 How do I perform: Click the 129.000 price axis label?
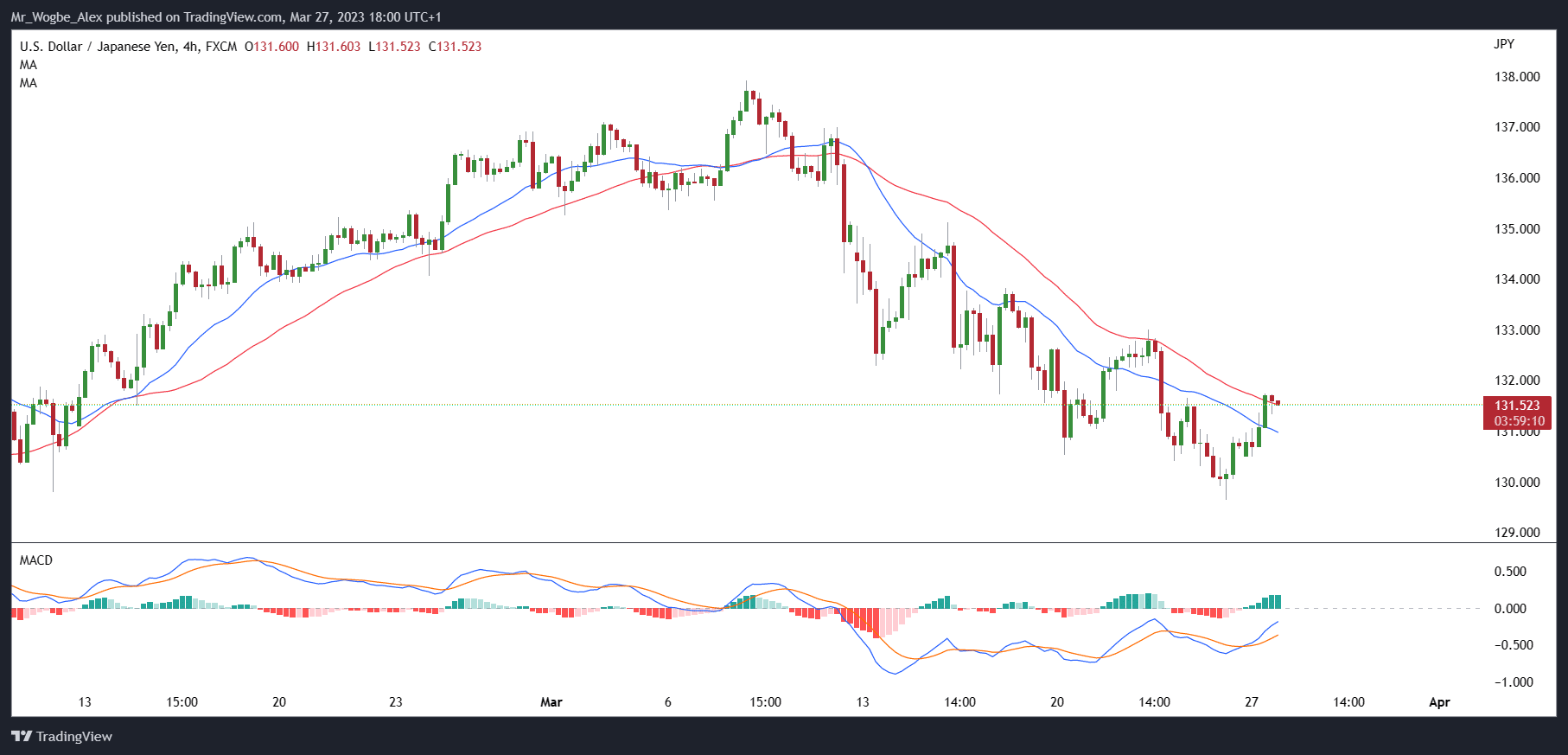point(1517,533)
